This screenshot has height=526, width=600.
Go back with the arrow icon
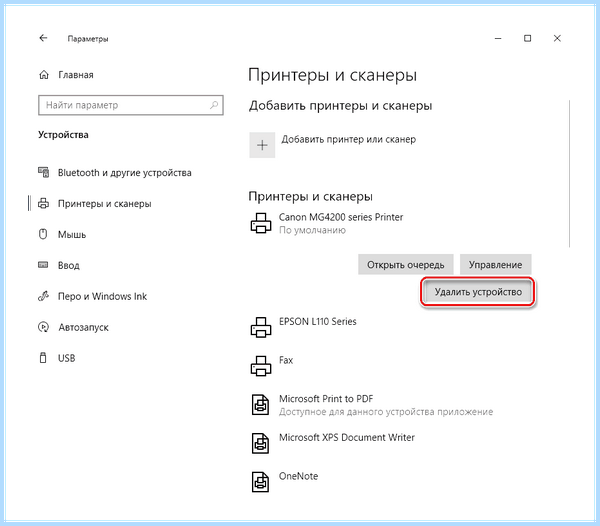click(43, 38)
